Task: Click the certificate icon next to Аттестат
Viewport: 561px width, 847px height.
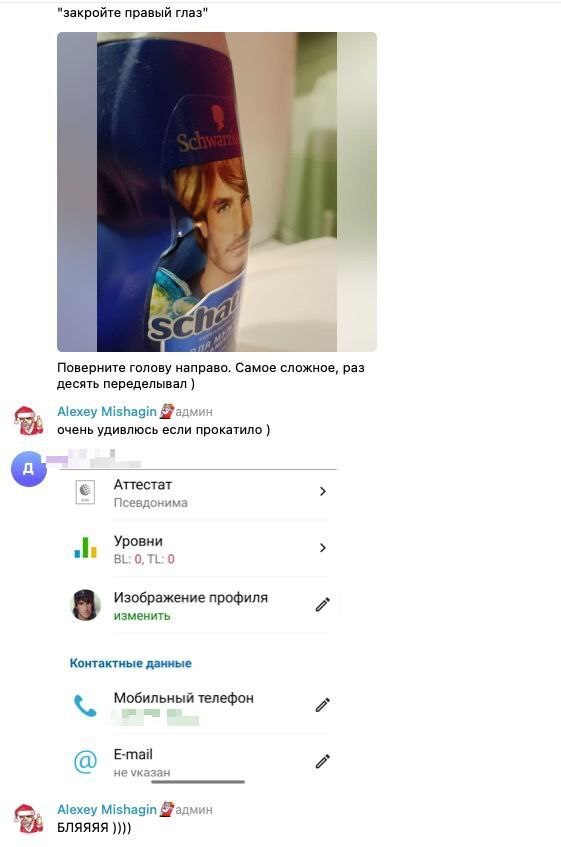Action: (85, 492)
